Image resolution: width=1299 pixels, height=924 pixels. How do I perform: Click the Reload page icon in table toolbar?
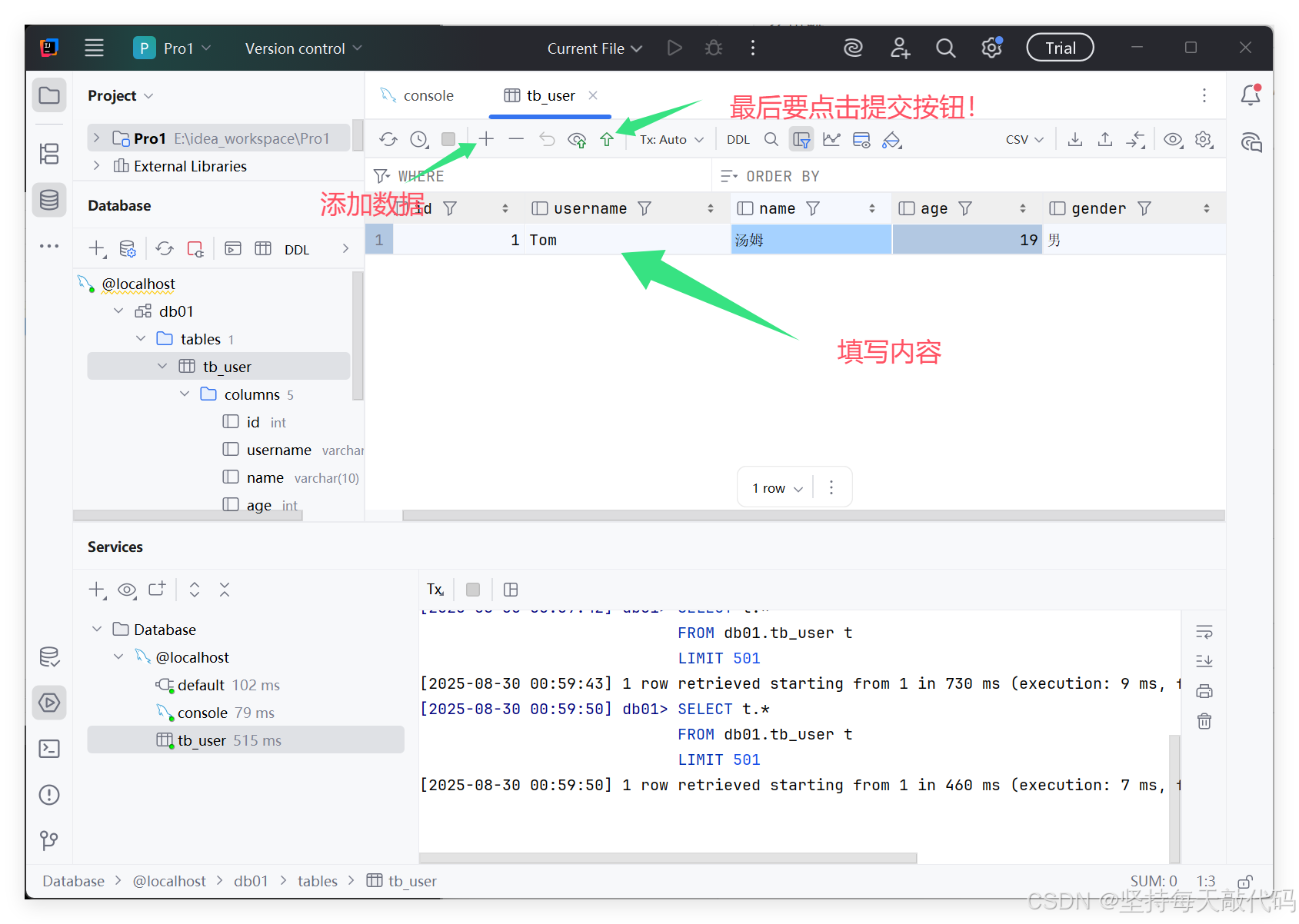(x=388, y=139)
